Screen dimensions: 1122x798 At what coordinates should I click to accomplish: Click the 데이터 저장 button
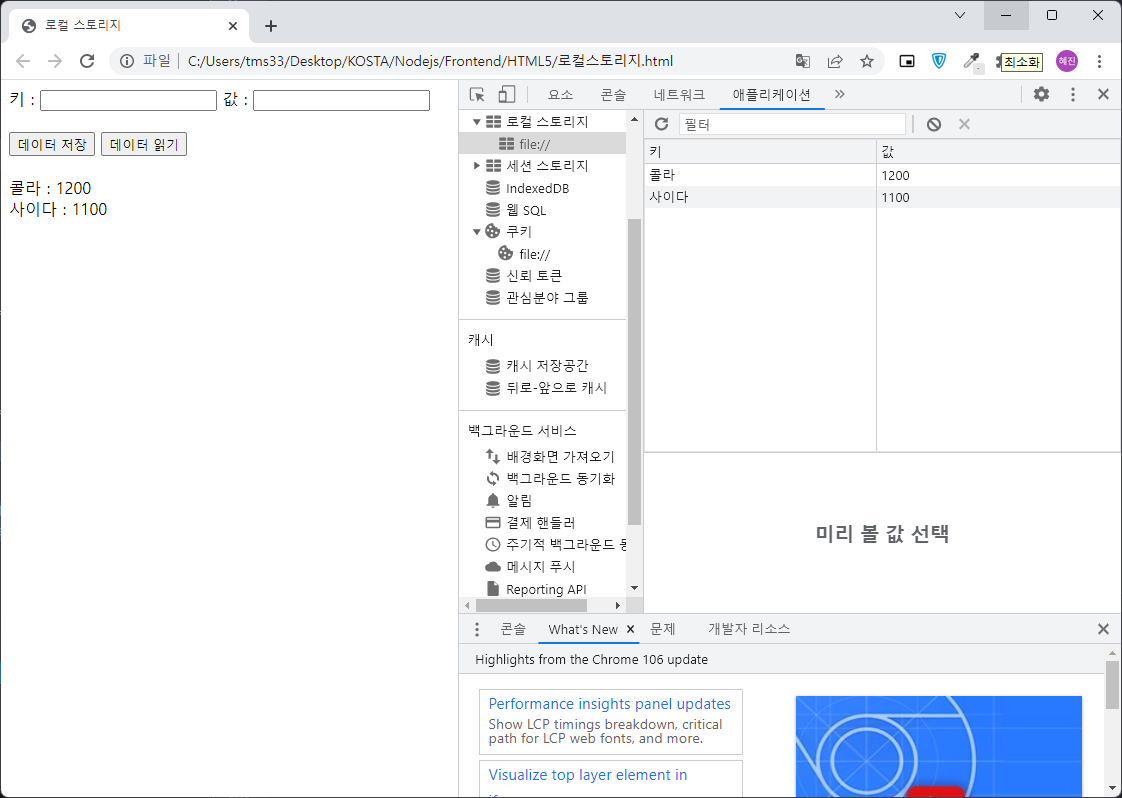point(52,144)
